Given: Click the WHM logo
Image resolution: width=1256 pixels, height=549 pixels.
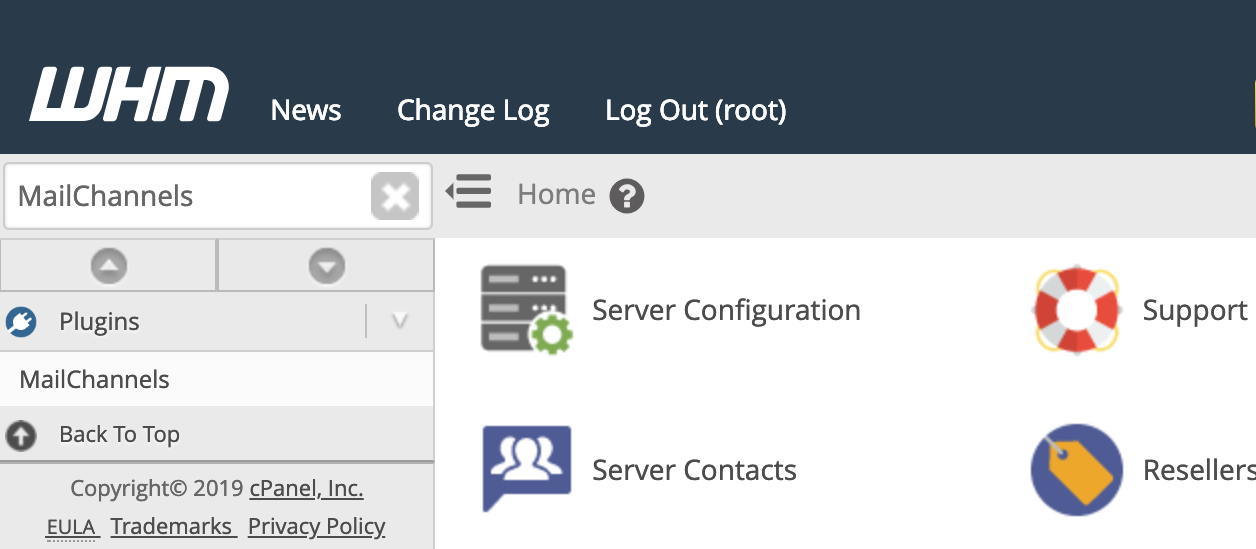Looking at the screenshot, I should tap(129, 95).
